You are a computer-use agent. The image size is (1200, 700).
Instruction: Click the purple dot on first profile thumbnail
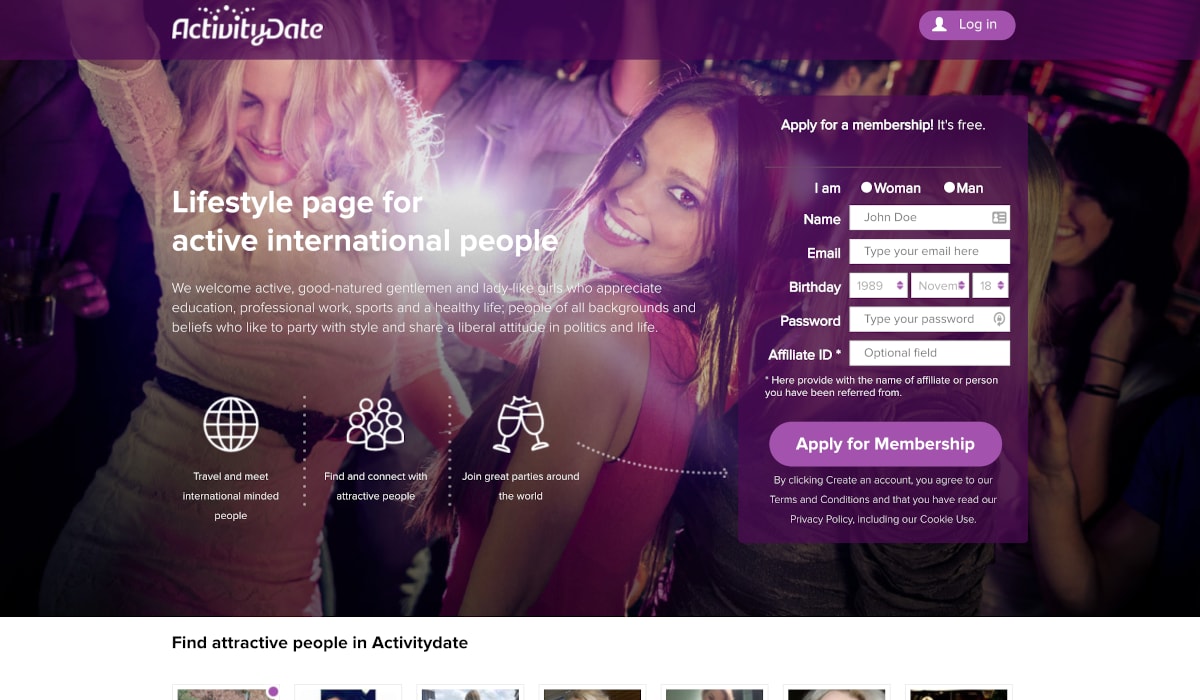coord(273,691)
